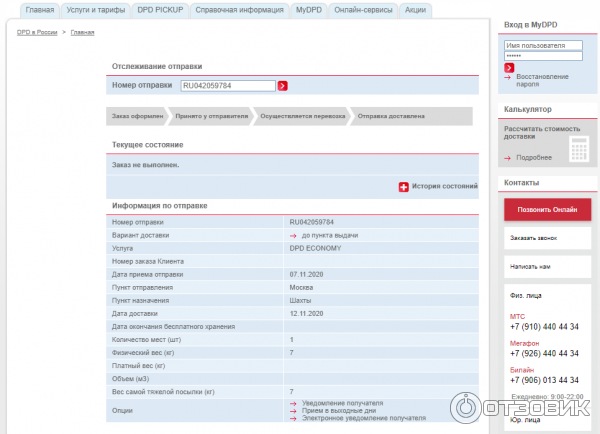The image size is (600, 434).
Task: Click the Заказ не выполнен status text
Action: pos(145,165)
